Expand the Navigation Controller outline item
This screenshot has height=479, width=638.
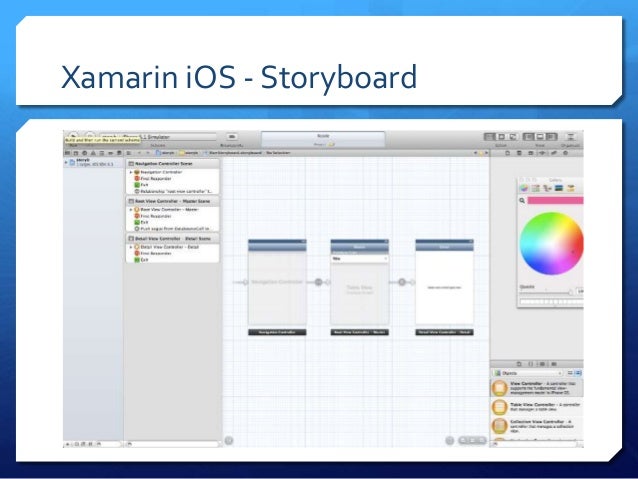pos(131,172)
